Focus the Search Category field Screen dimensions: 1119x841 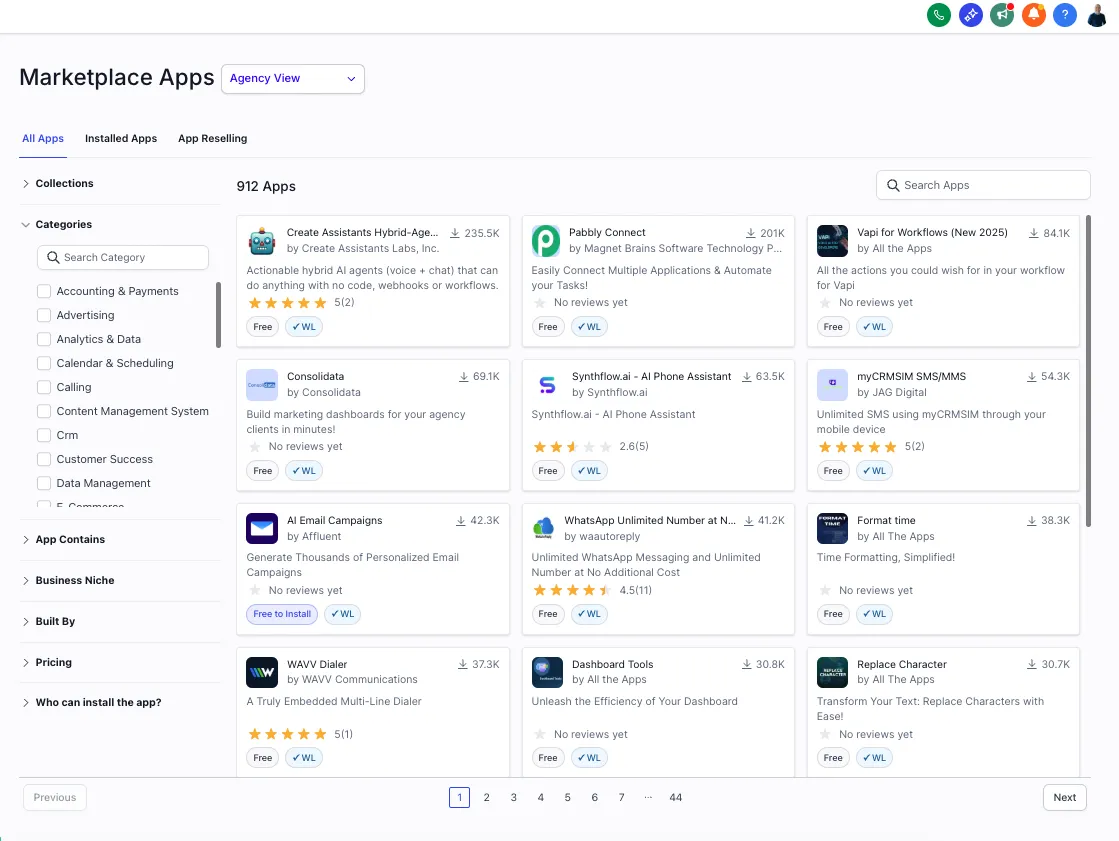click(x=123, y=258)
